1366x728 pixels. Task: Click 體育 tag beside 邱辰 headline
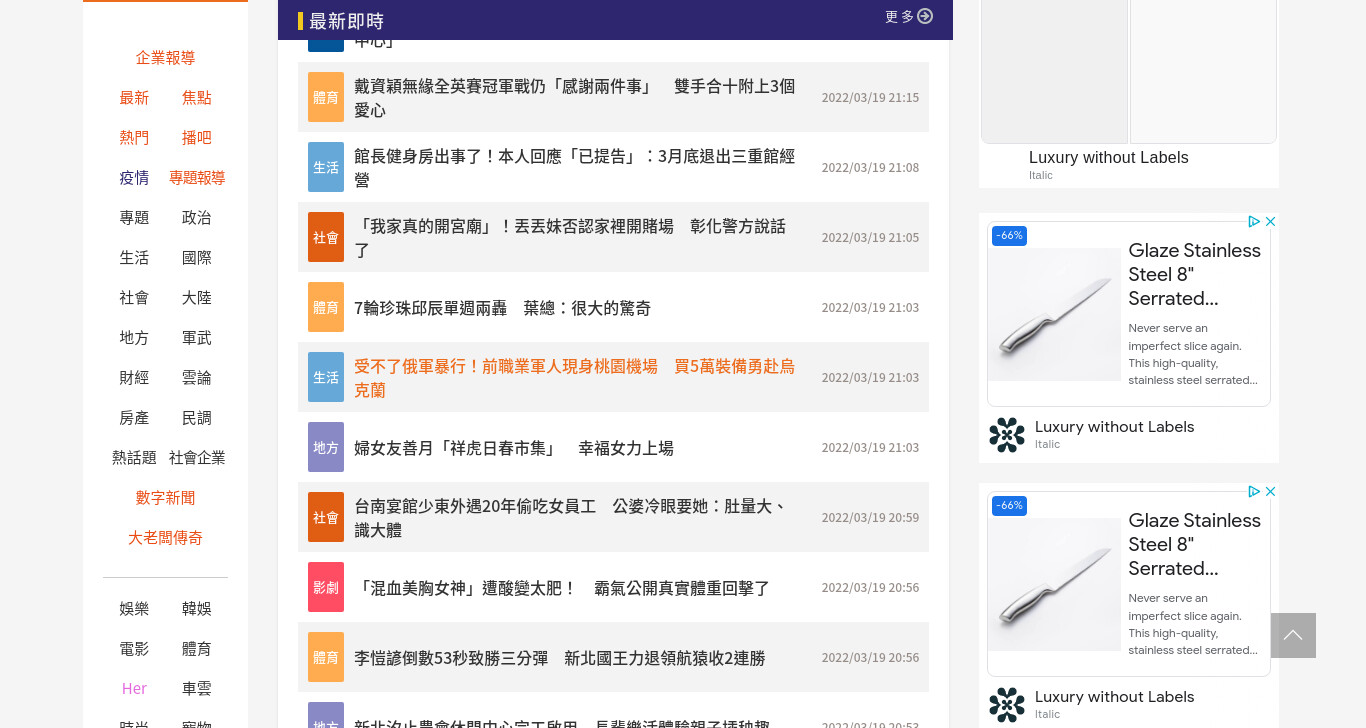[326, 307]
